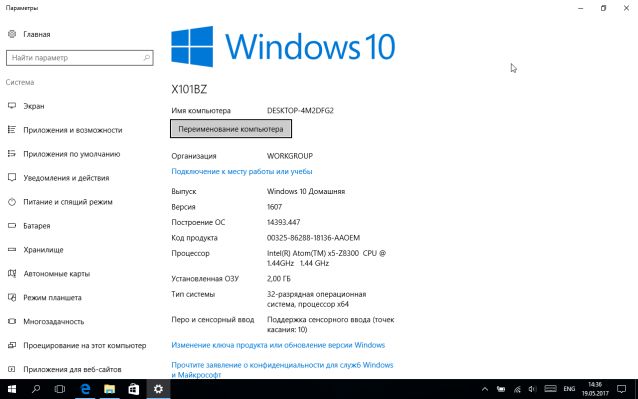
Task: Open the Wi-Fi network tray icon
Action: click(517, 389)
